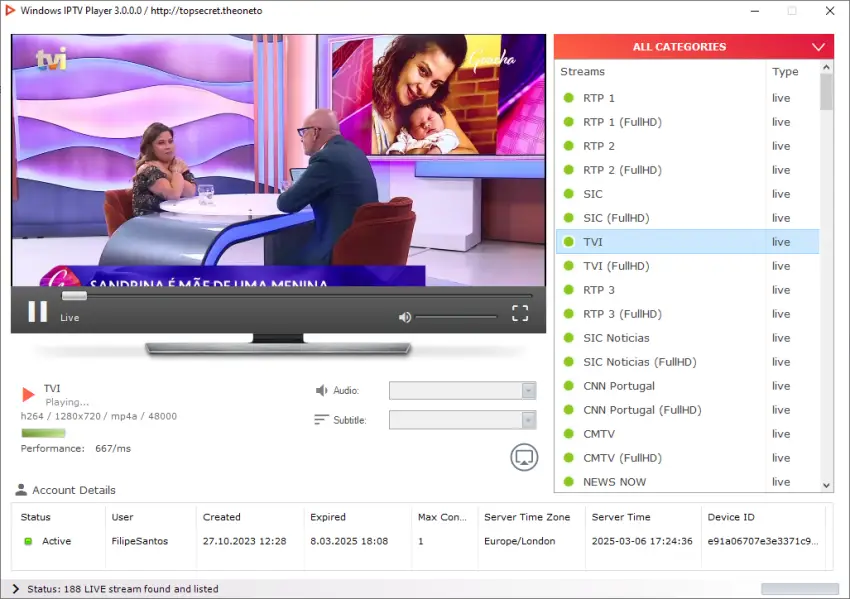
Task: Select RTP 2 stream
Action: tap(687, 146)
